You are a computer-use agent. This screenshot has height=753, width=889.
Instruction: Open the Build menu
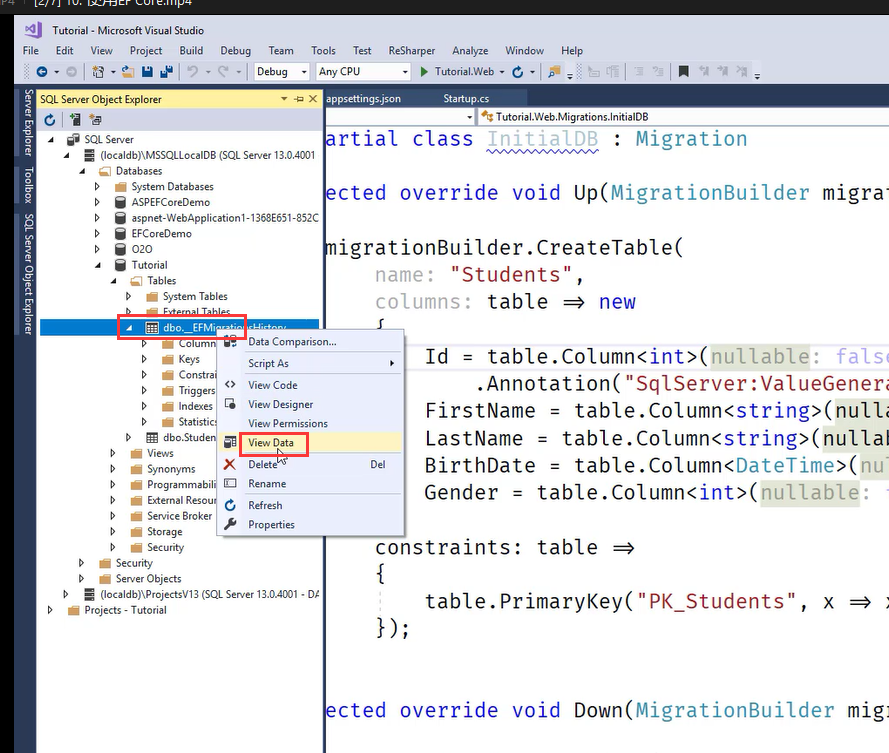(x=191, y=50)
